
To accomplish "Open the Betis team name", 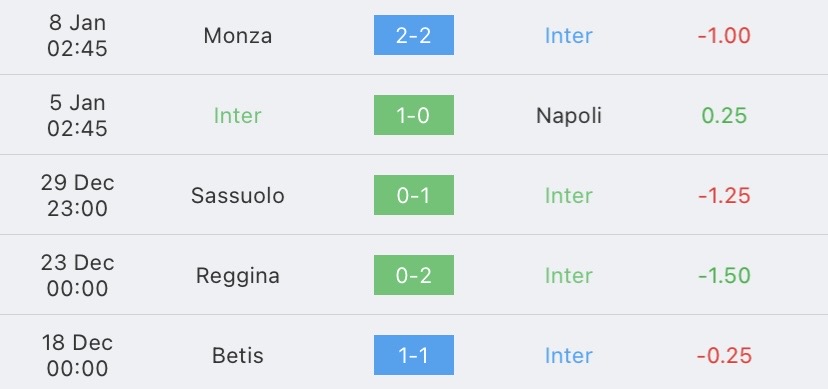I will point(238,355).
